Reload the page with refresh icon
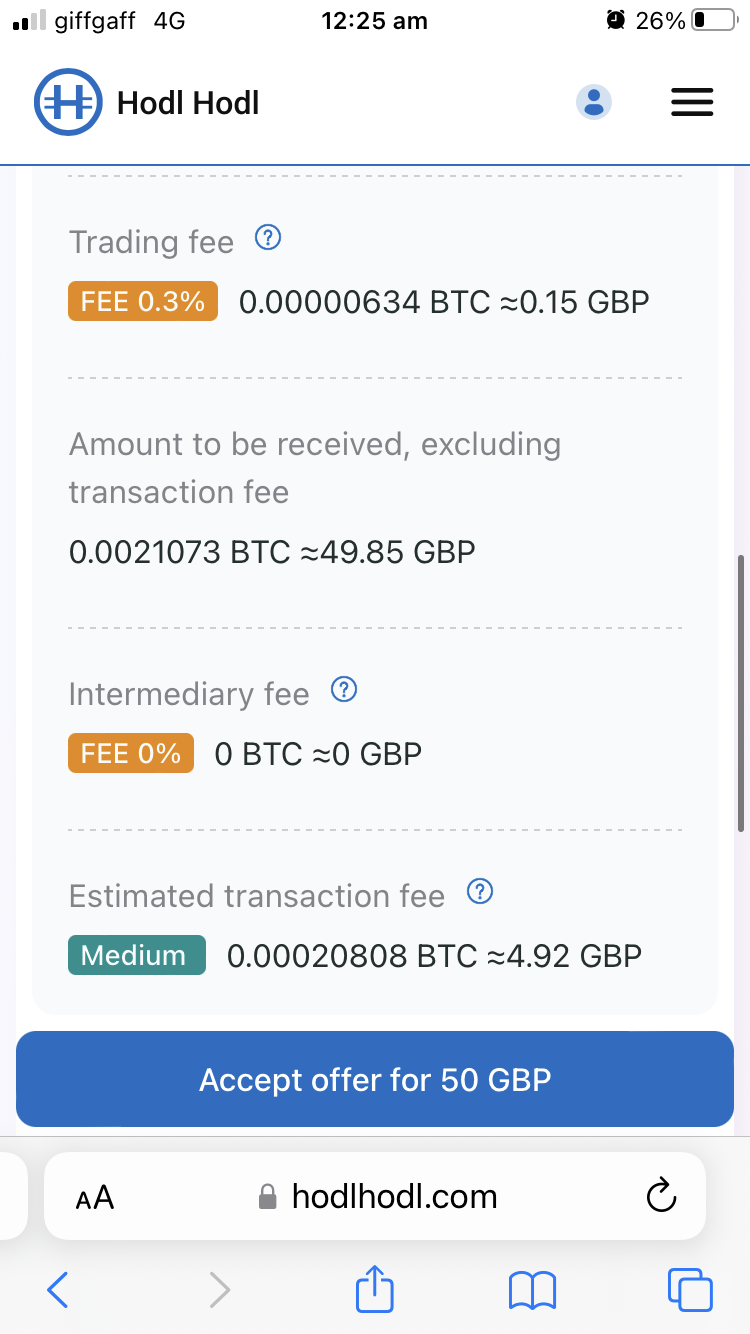The image size is (750, 1334). pyautogui.click(x=661, y=1195)
